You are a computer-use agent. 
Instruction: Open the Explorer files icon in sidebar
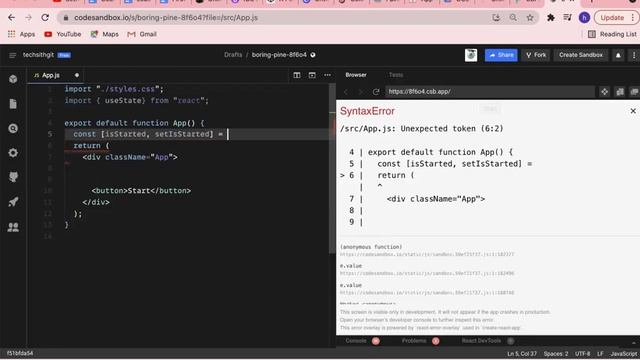13,104
